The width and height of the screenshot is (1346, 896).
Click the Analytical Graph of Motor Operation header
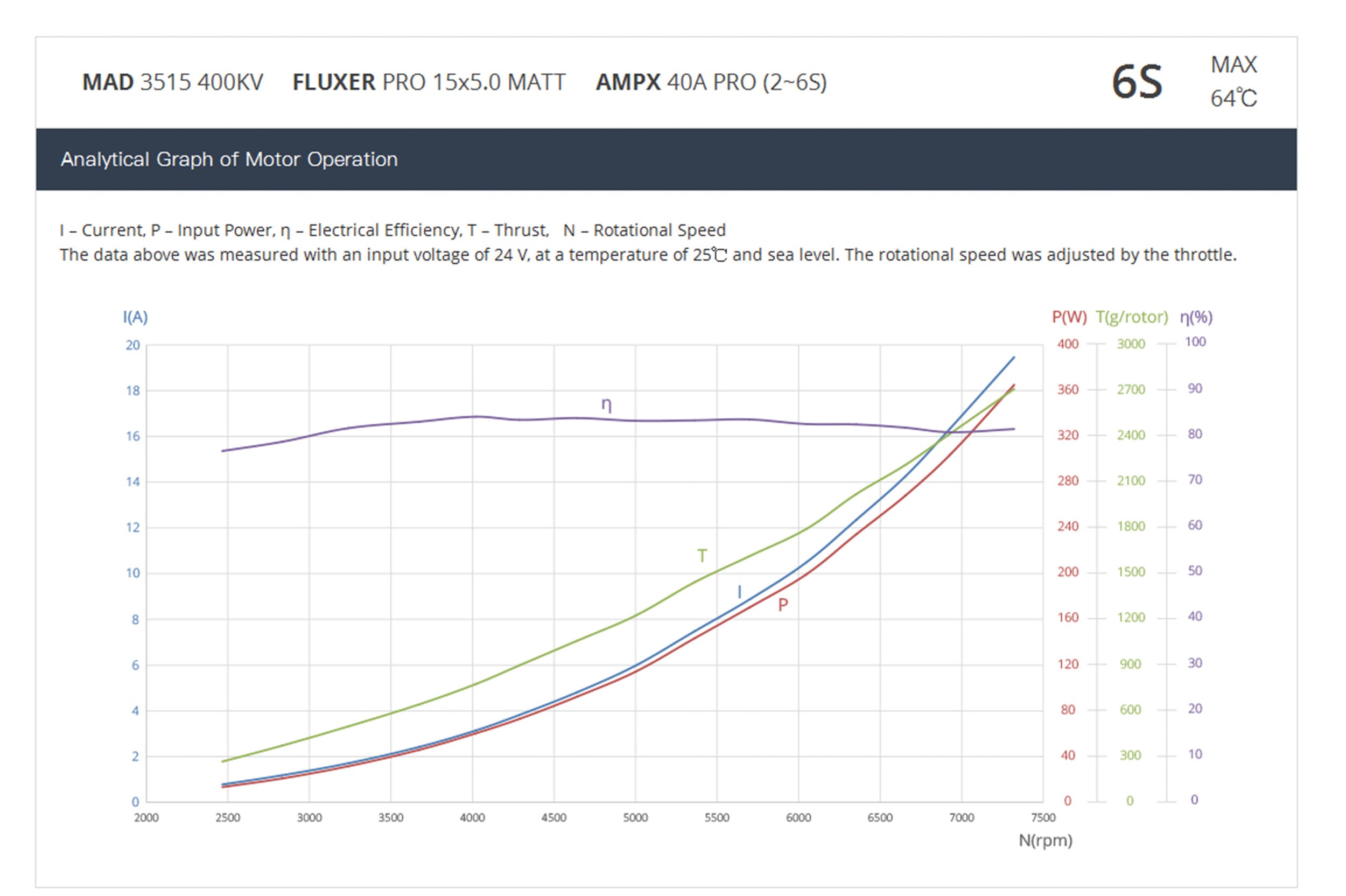point(229,159)
